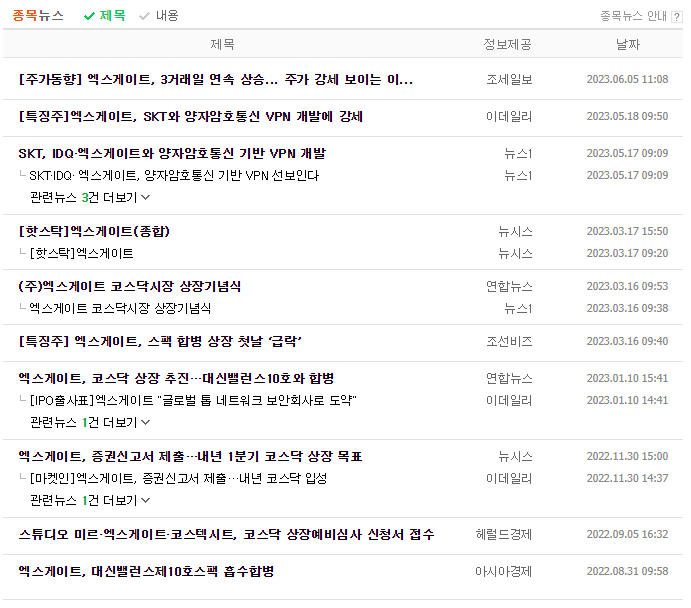This screenshot has width=691, height=608.
Task: Click the date 2023.03.16 09:40
Action: (x=628, y=341)
